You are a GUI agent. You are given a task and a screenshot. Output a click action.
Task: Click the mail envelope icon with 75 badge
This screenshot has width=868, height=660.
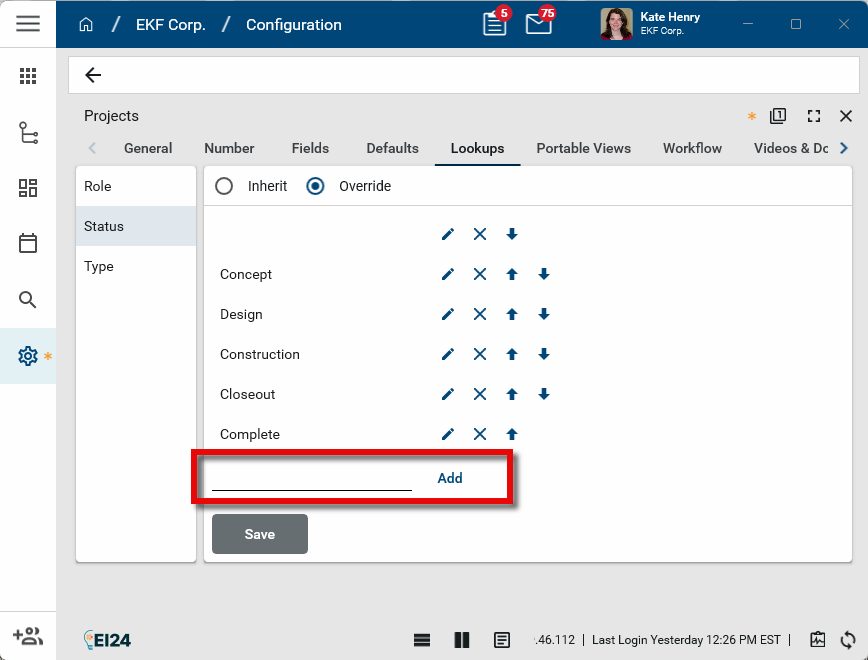point(538,24)
